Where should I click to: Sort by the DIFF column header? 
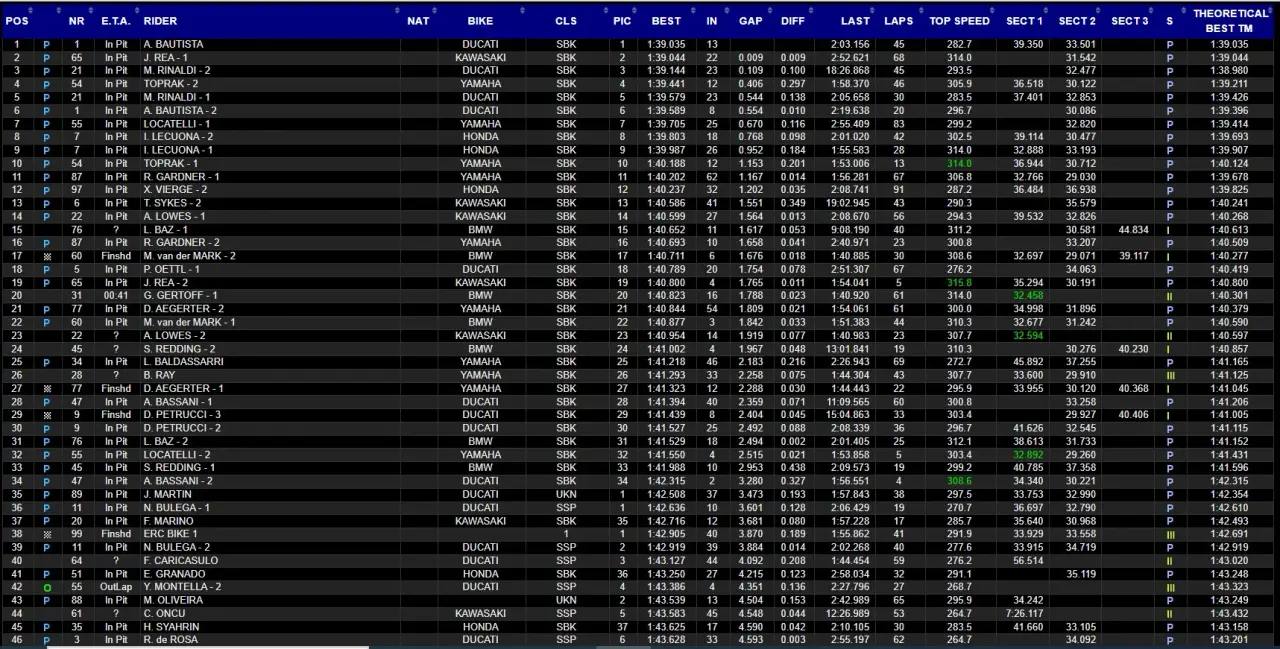[793, 21]
